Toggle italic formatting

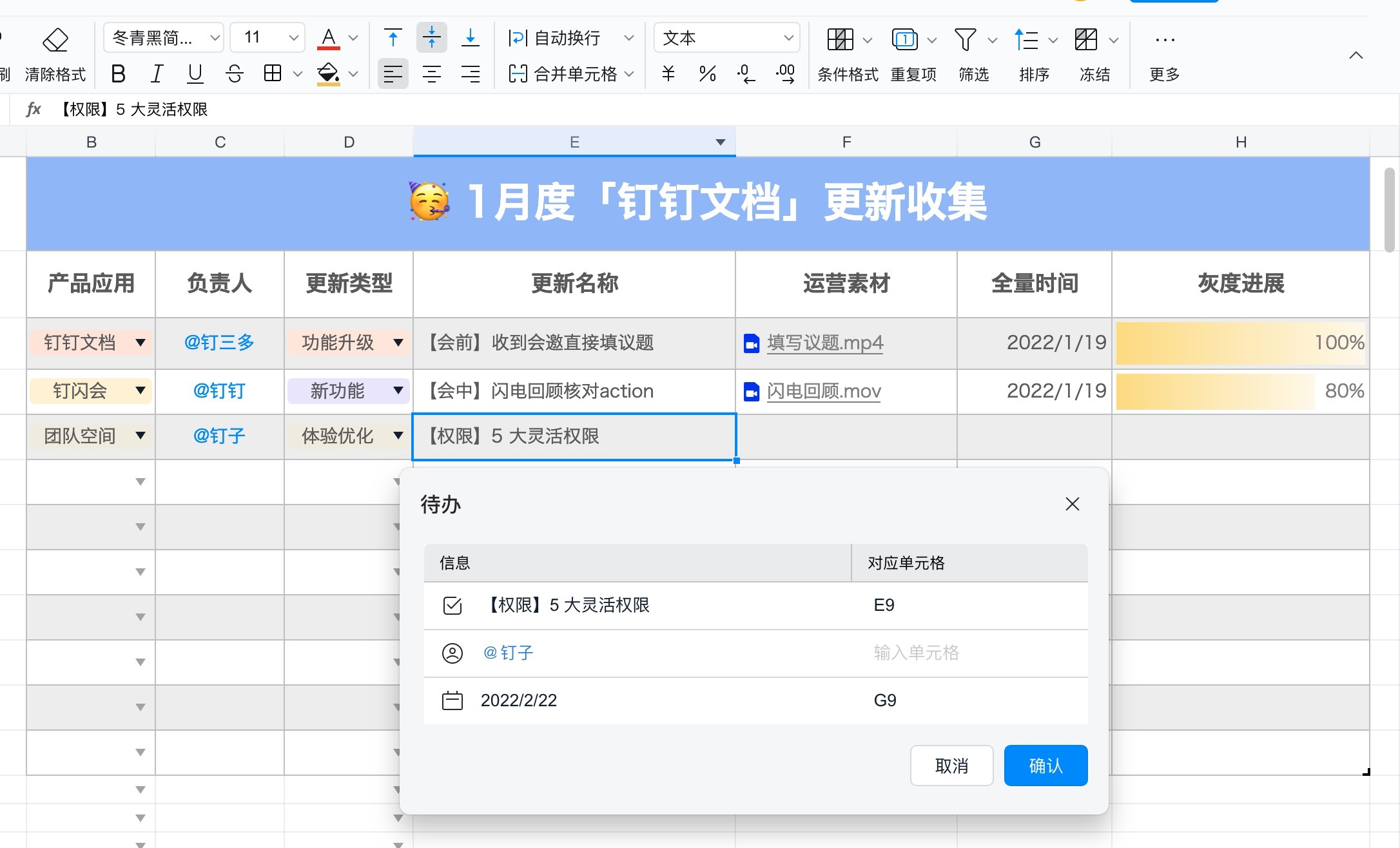156,73
